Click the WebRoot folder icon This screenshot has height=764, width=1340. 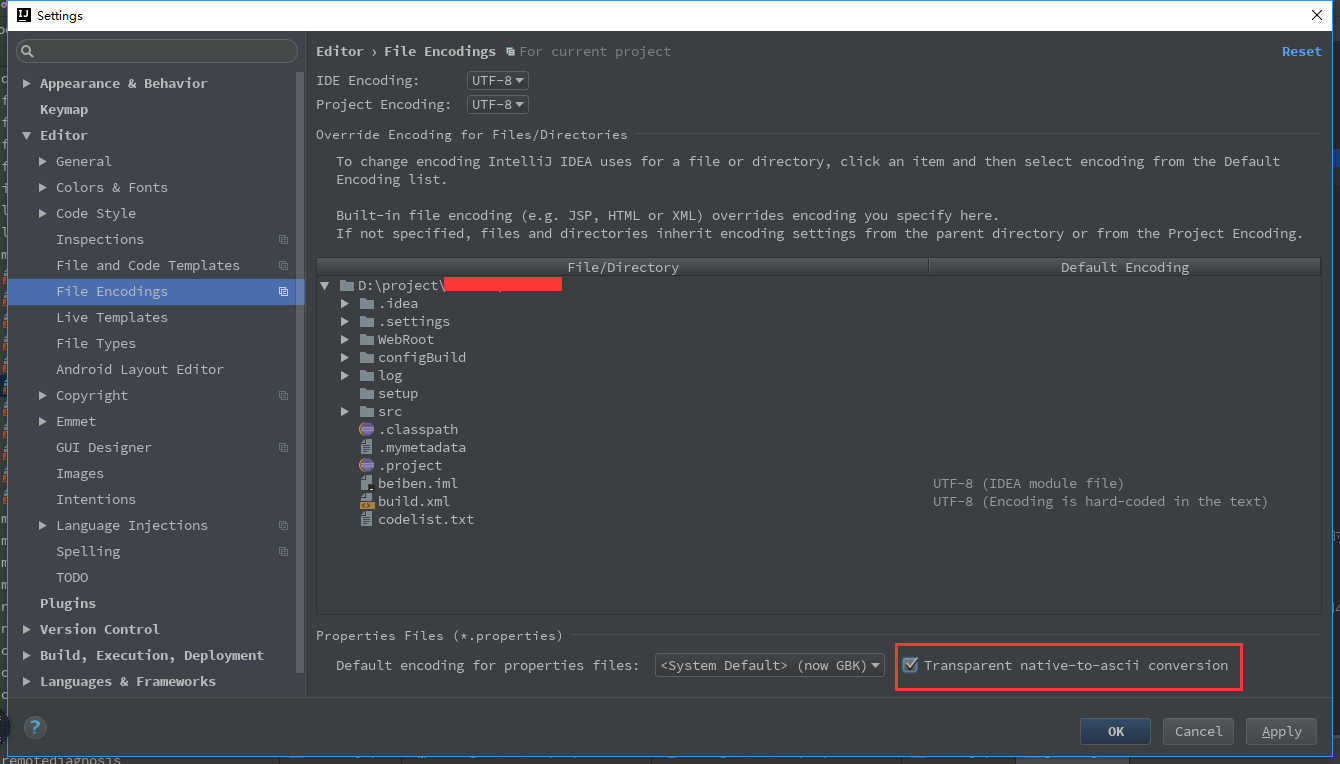pyautogui.click(x=367, y=339)
